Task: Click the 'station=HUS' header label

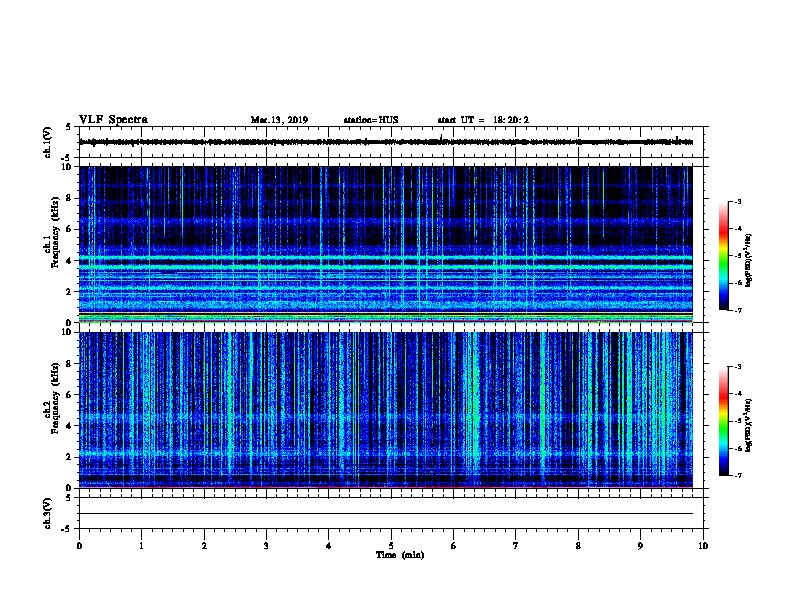Action: (x=371, y=120)
